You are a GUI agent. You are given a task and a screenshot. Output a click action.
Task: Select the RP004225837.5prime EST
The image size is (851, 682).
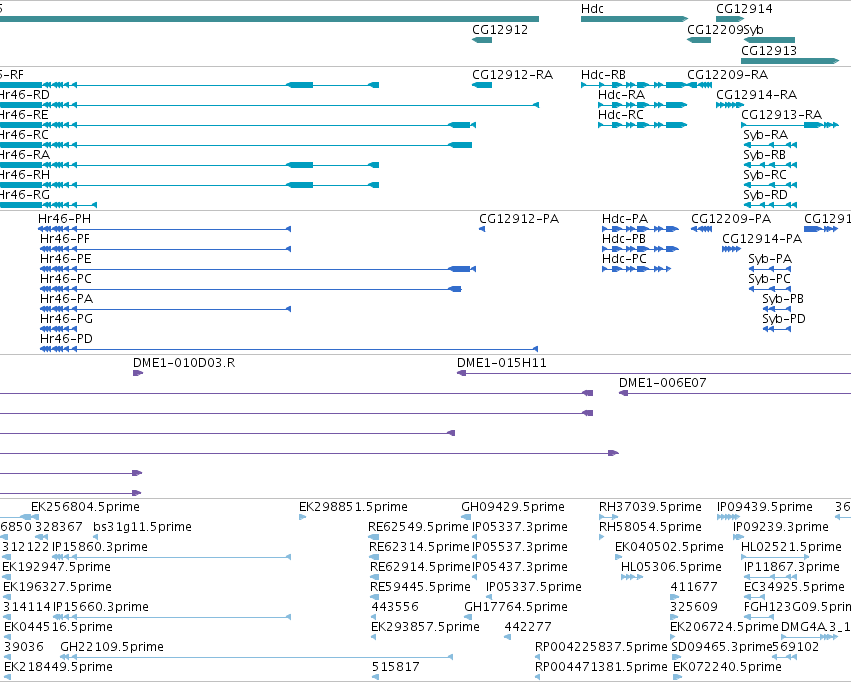538,657
